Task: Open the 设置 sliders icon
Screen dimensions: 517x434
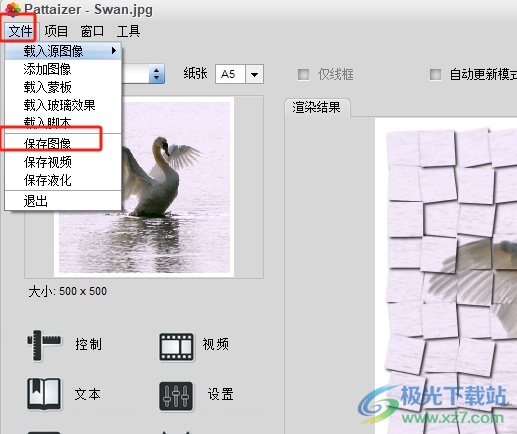Action: (x=176, y=396)
